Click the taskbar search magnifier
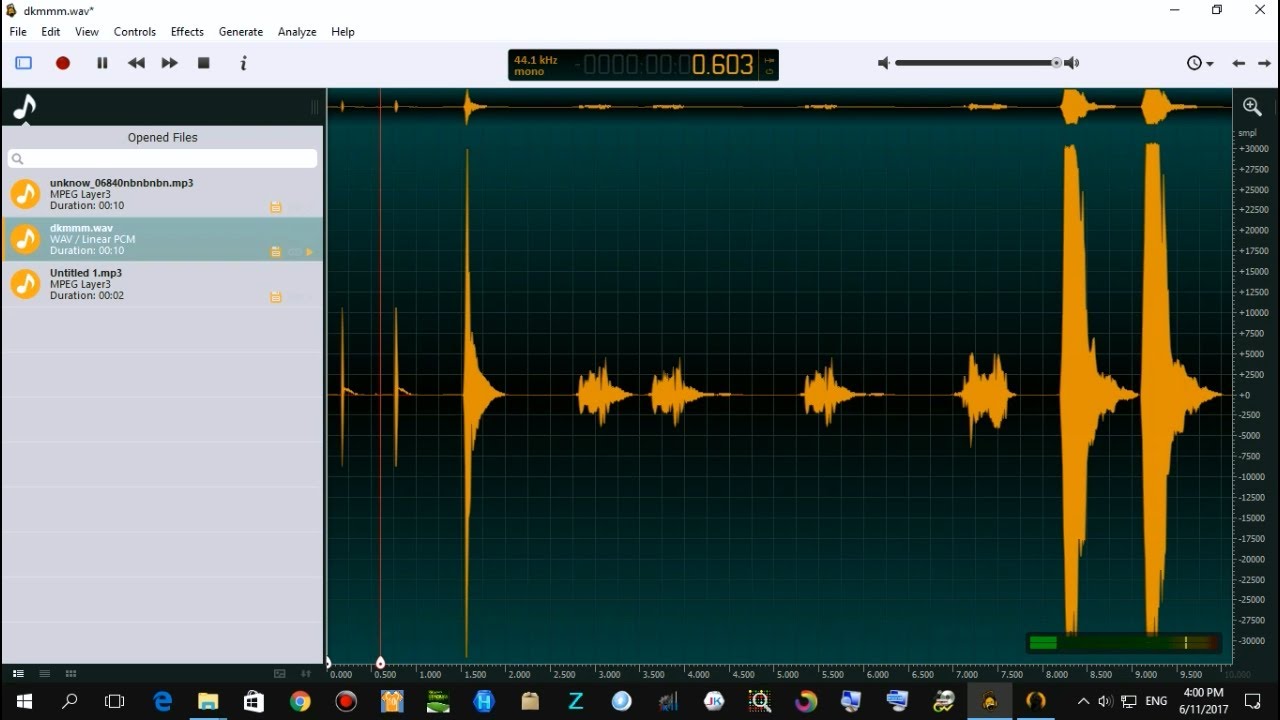1280x720 pixels. click(x=70, y=702)
